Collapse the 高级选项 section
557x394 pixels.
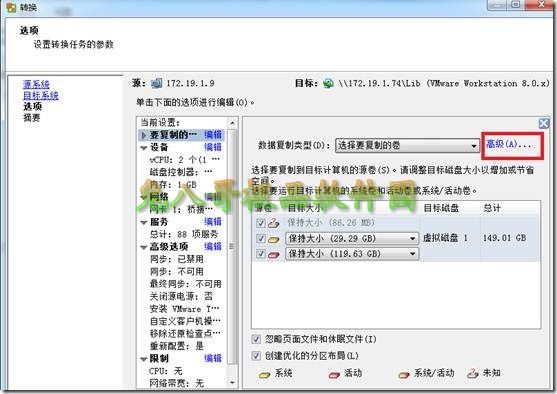click(x=144, y=247)
